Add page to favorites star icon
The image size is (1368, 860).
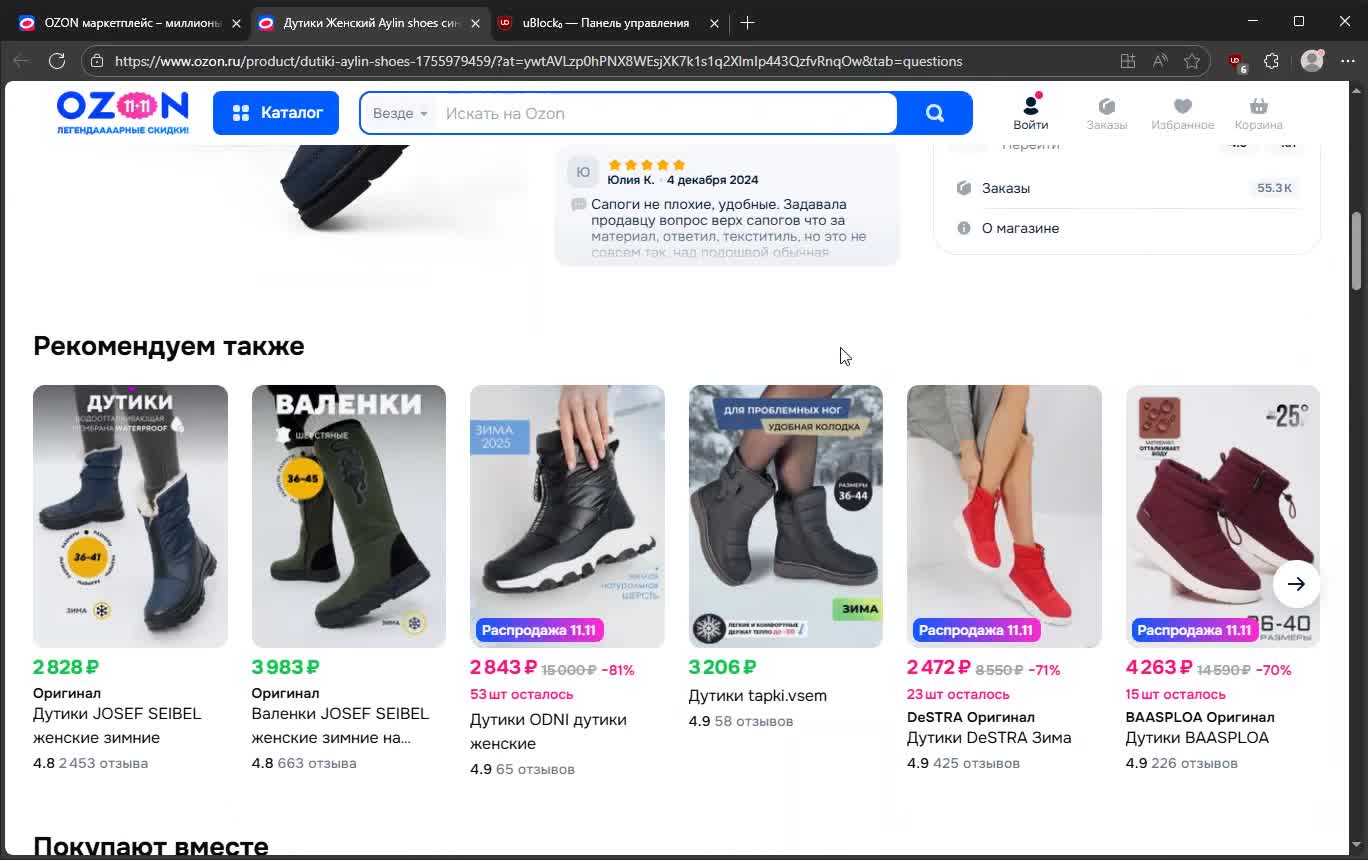click(x=1192, y=61)
